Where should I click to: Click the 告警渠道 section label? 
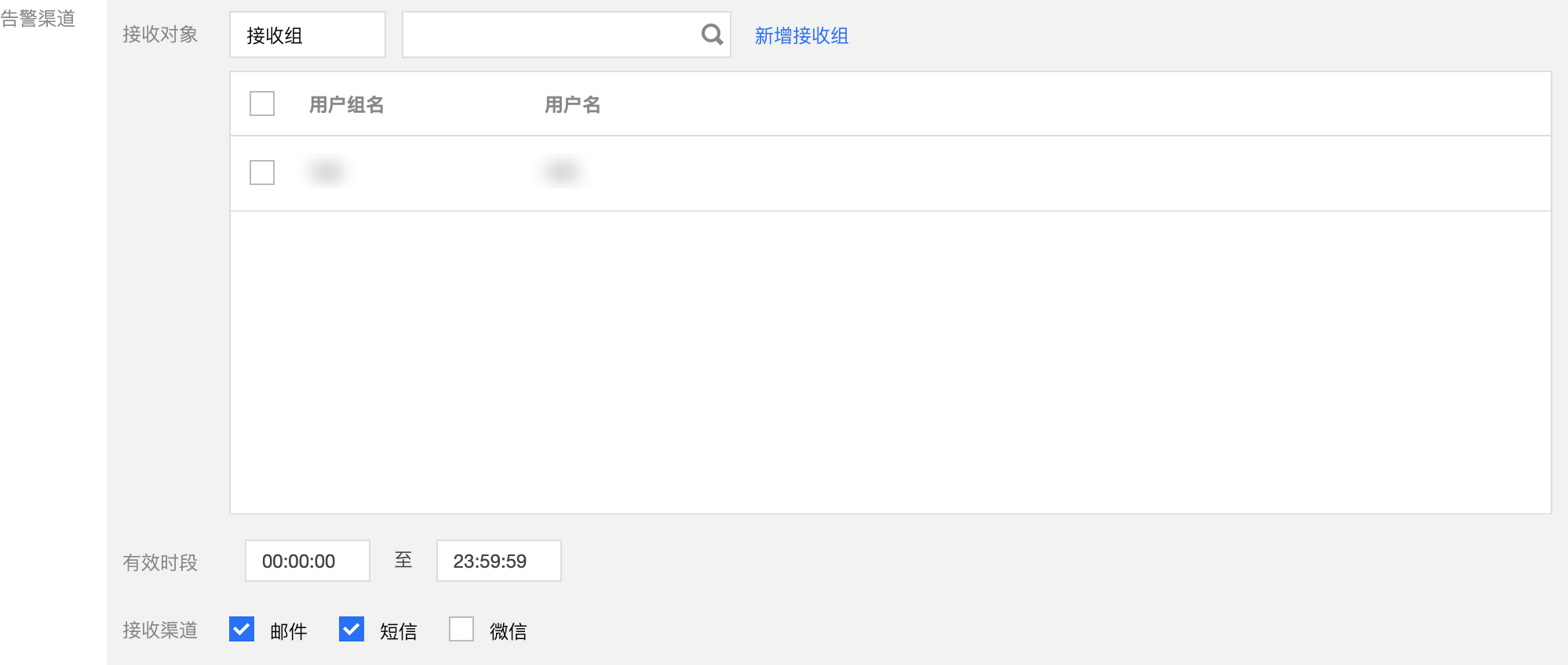click(38, 18)
